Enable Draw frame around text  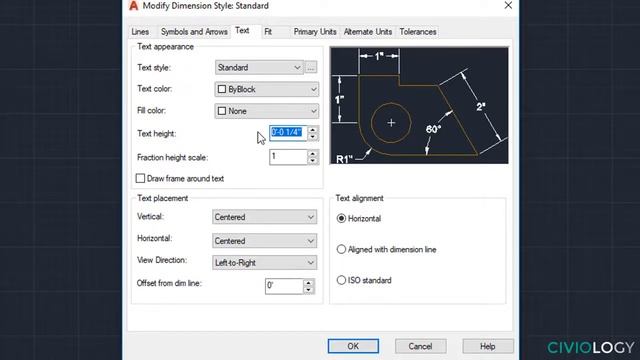pos(140,178)
